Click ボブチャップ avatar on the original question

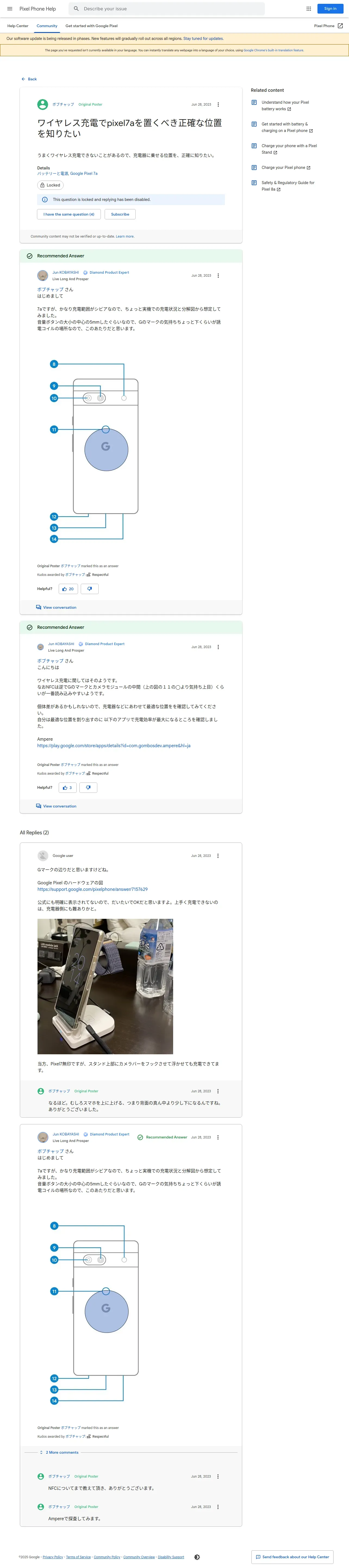[43, 105]
